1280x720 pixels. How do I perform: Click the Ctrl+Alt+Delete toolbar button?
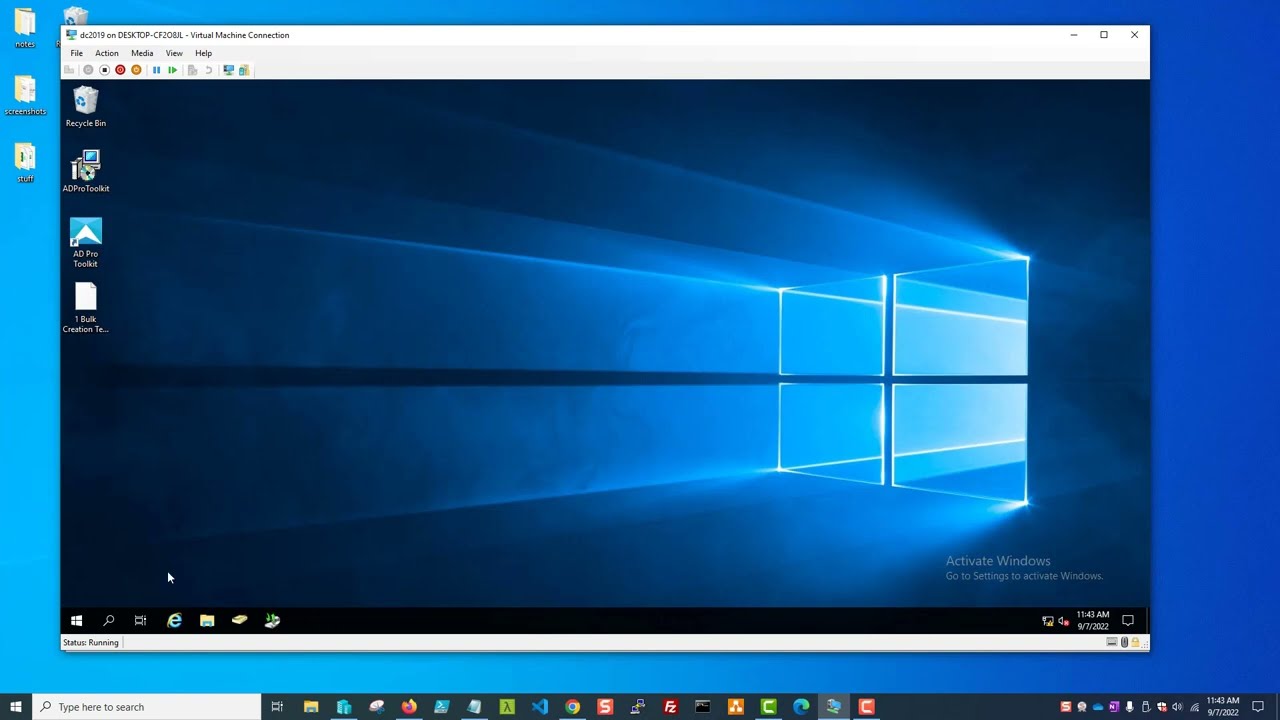69,70
